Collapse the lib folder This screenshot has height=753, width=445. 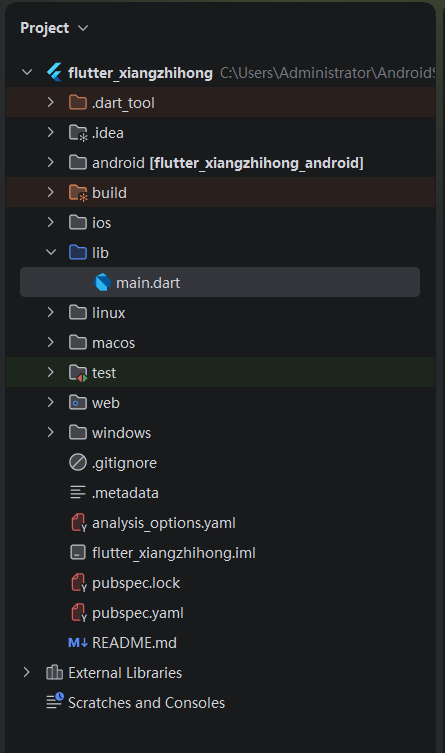[51, 253]
